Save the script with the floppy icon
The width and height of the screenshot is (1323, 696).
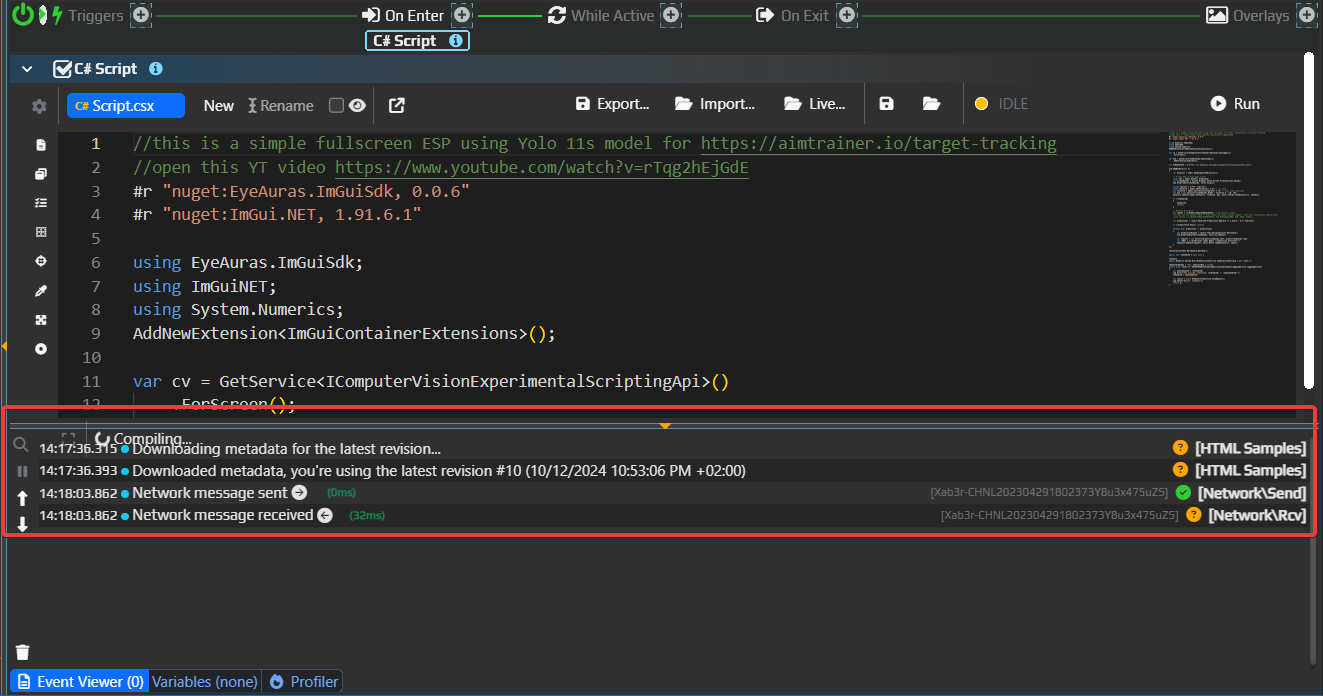pyautogui.click(x=886, y=104)
